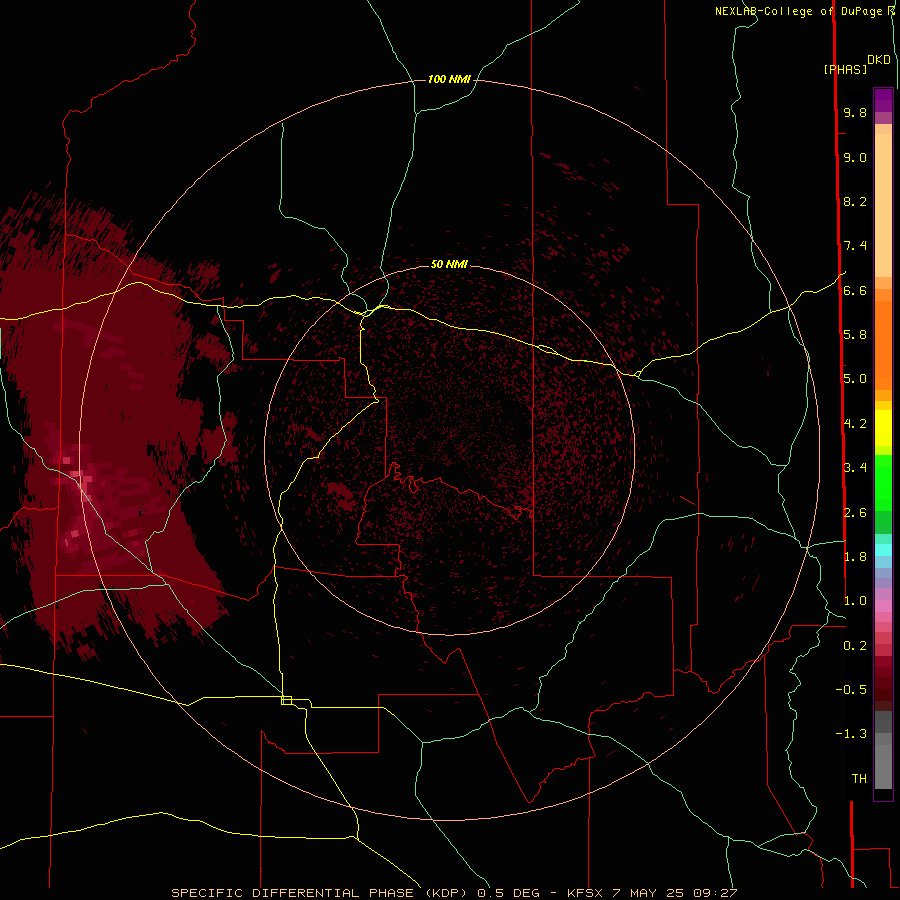Pick the purple swatch atop the color scale
The width and height of the screenshot is (900, 900).
(883, 100)
